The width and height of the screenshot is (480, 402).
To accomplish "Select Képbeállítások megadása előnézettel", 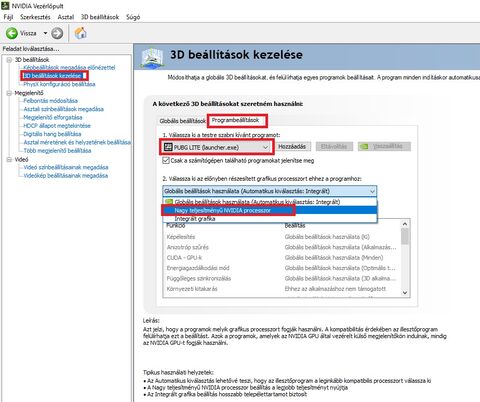I will (69, 68).
